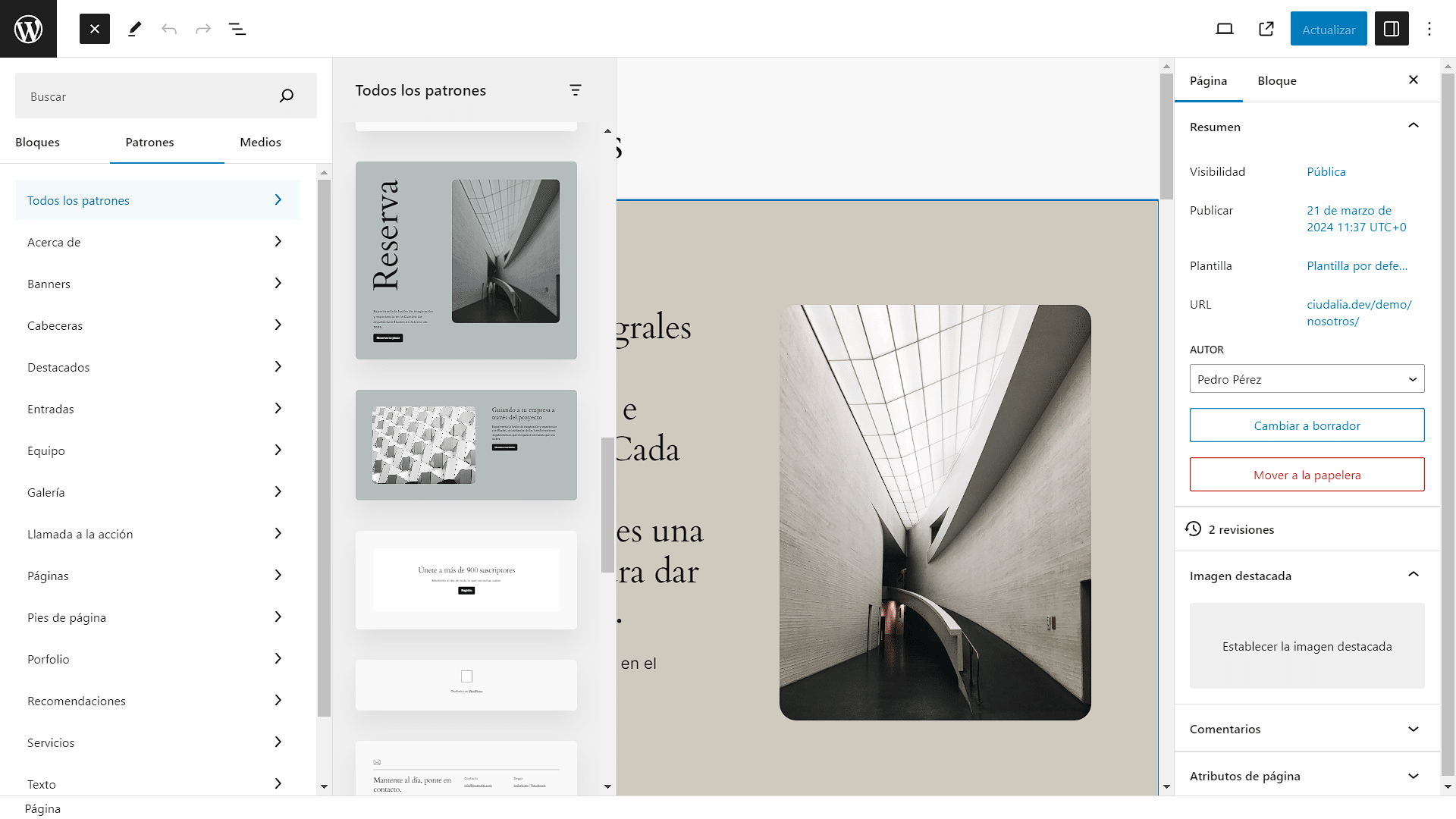1456x819 pixels.
Task: Switch to the Bloque tab
Action: tap(1276, 81)
